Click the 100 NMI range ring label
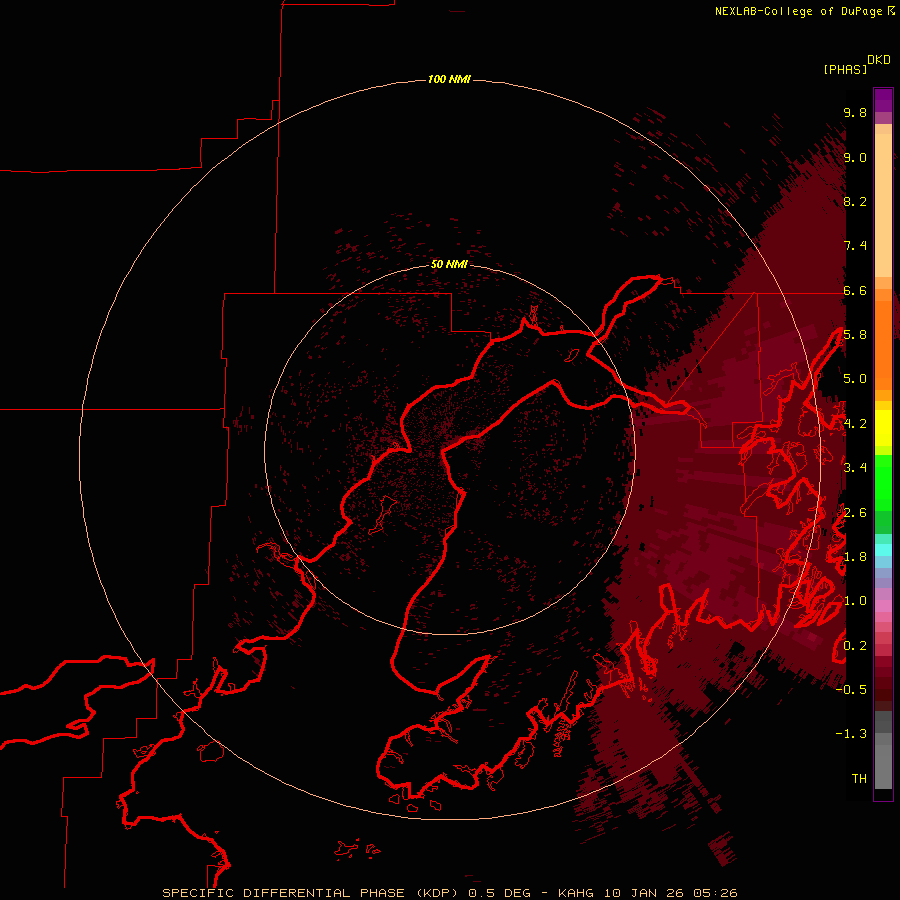 tap(449, 79)
